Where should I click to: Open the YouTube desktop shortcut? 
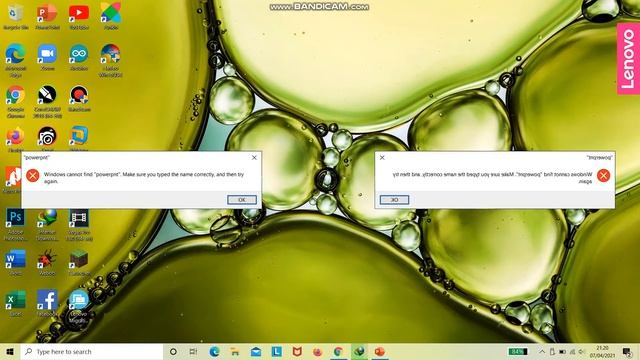[x=79, y=16]
